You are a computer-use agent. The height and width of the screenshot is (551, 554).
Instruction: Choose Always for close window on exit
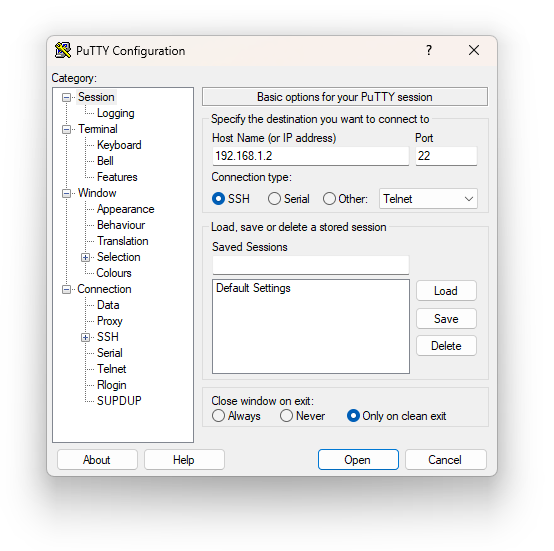pos(218,416)
